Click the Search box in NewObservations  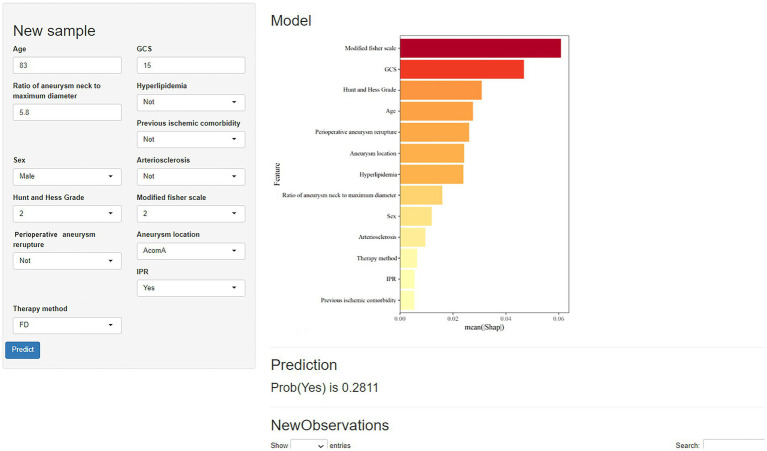[734, 445]
